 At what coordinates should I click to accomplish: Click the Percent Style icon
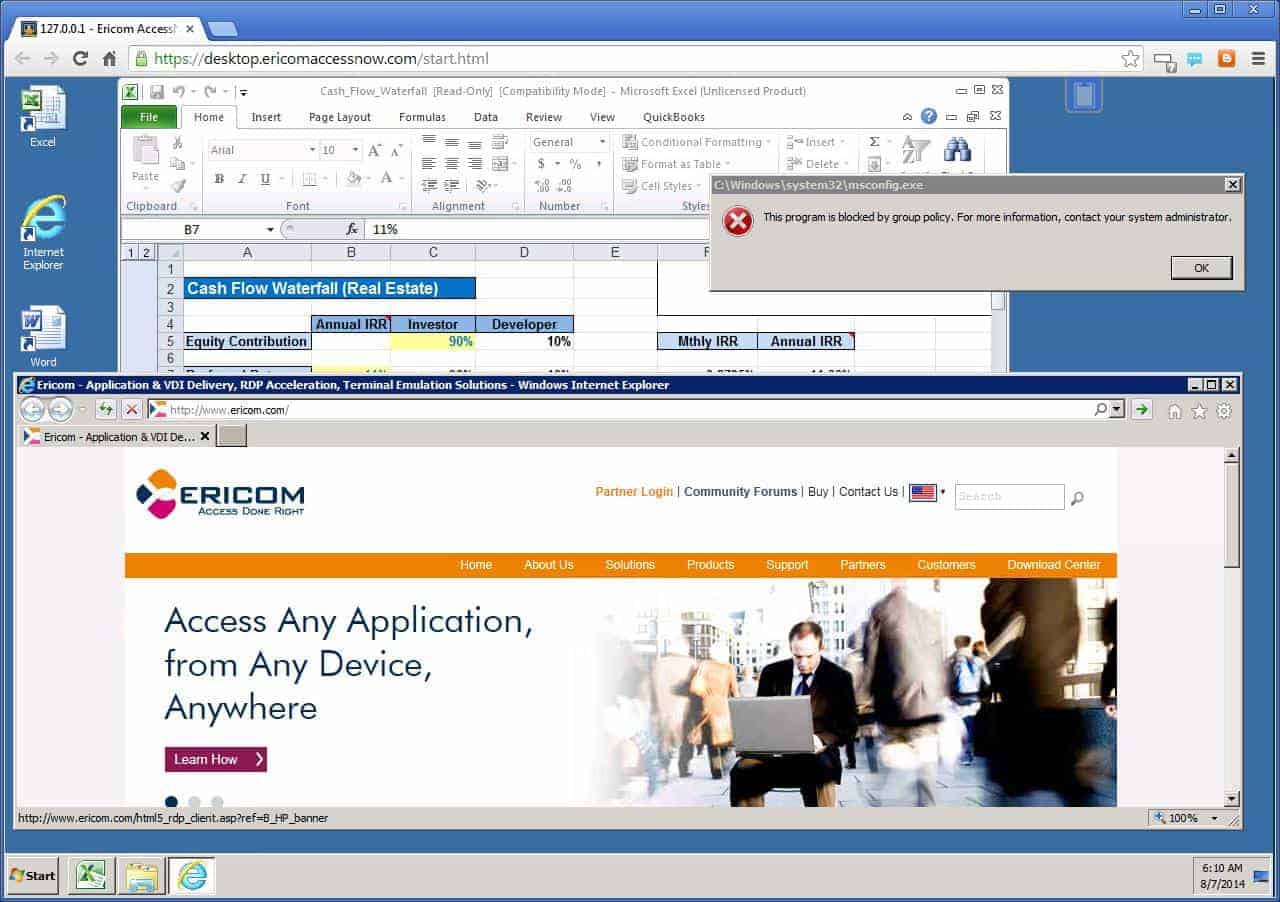click(x=575, y=164)
